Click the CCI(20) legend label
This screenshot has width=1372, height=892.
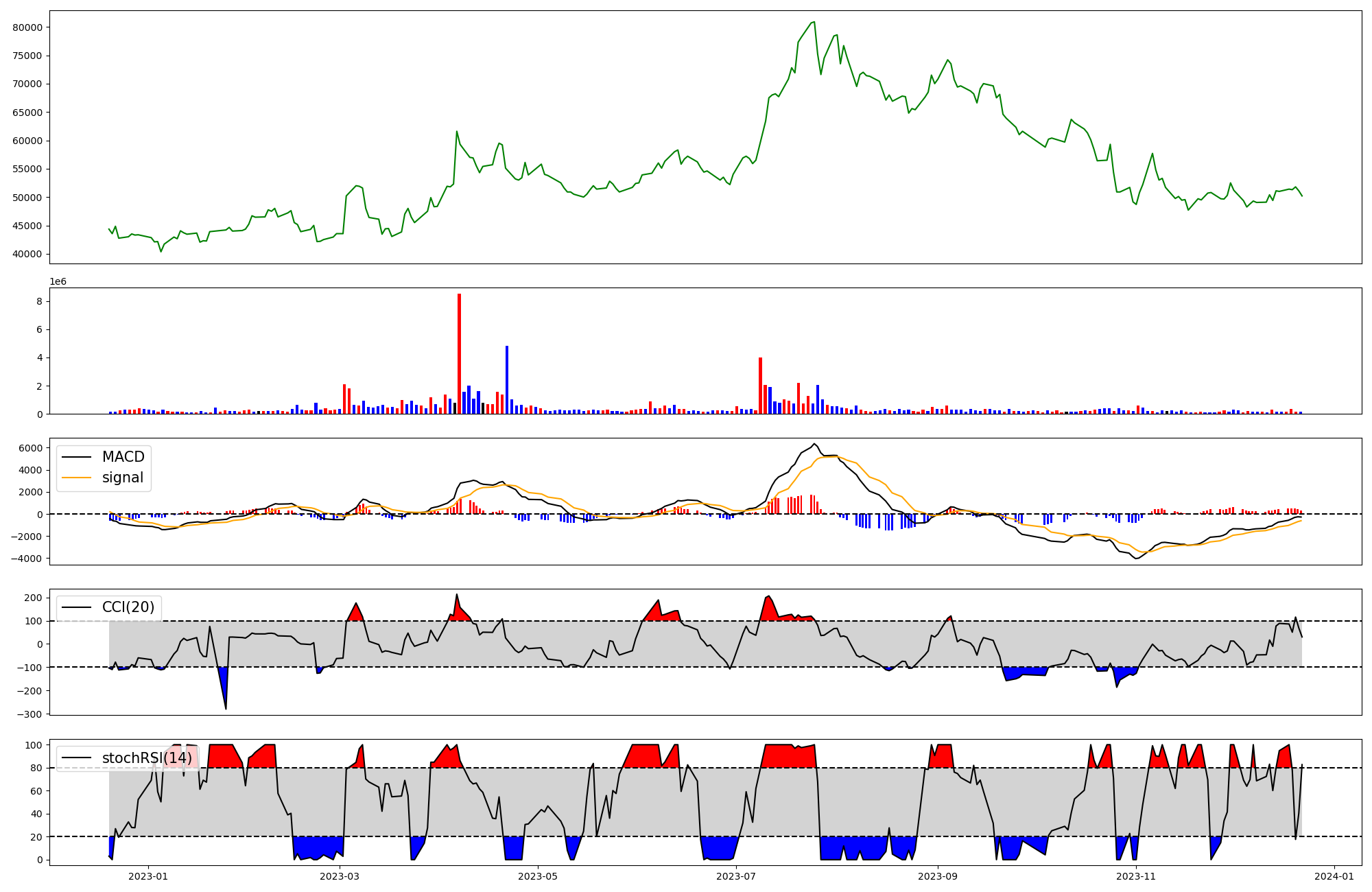(x=128, y=607)
